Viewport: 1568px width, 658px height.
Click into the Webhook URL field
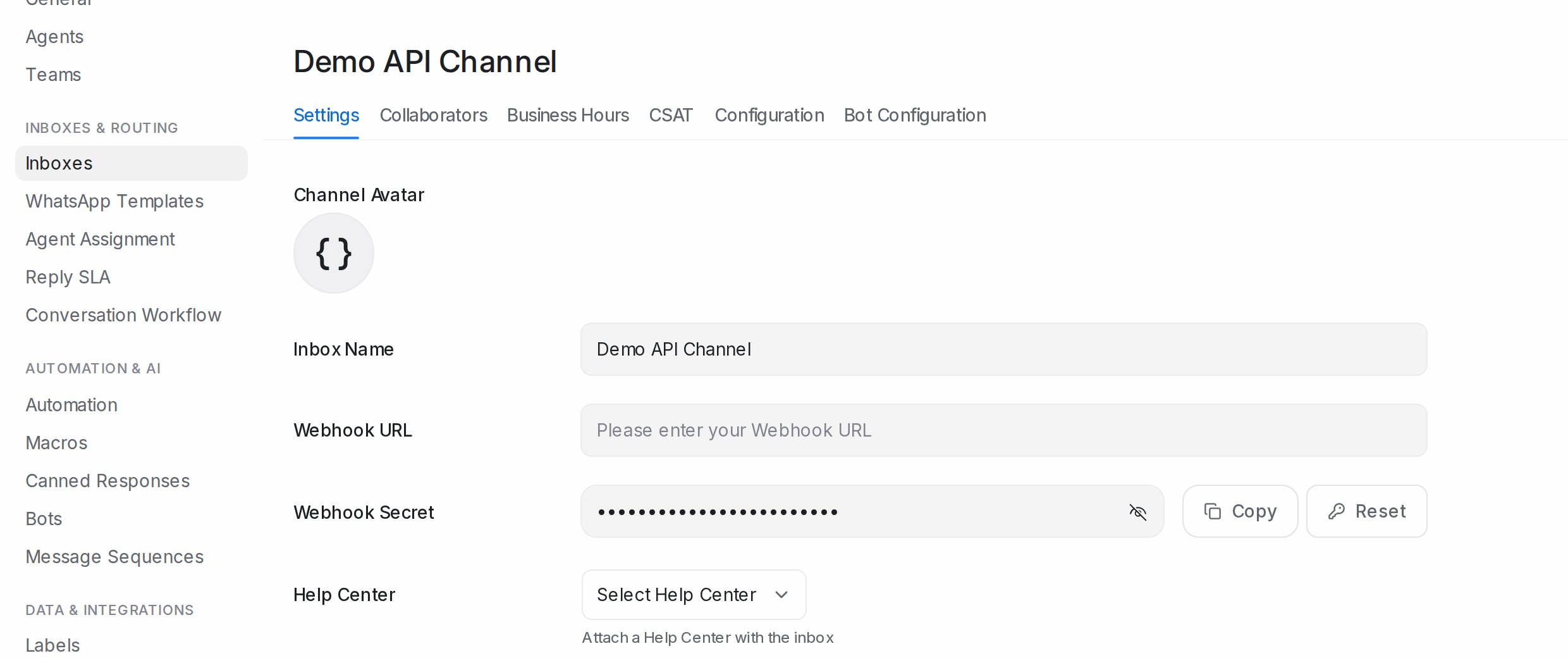[1003, 430]
